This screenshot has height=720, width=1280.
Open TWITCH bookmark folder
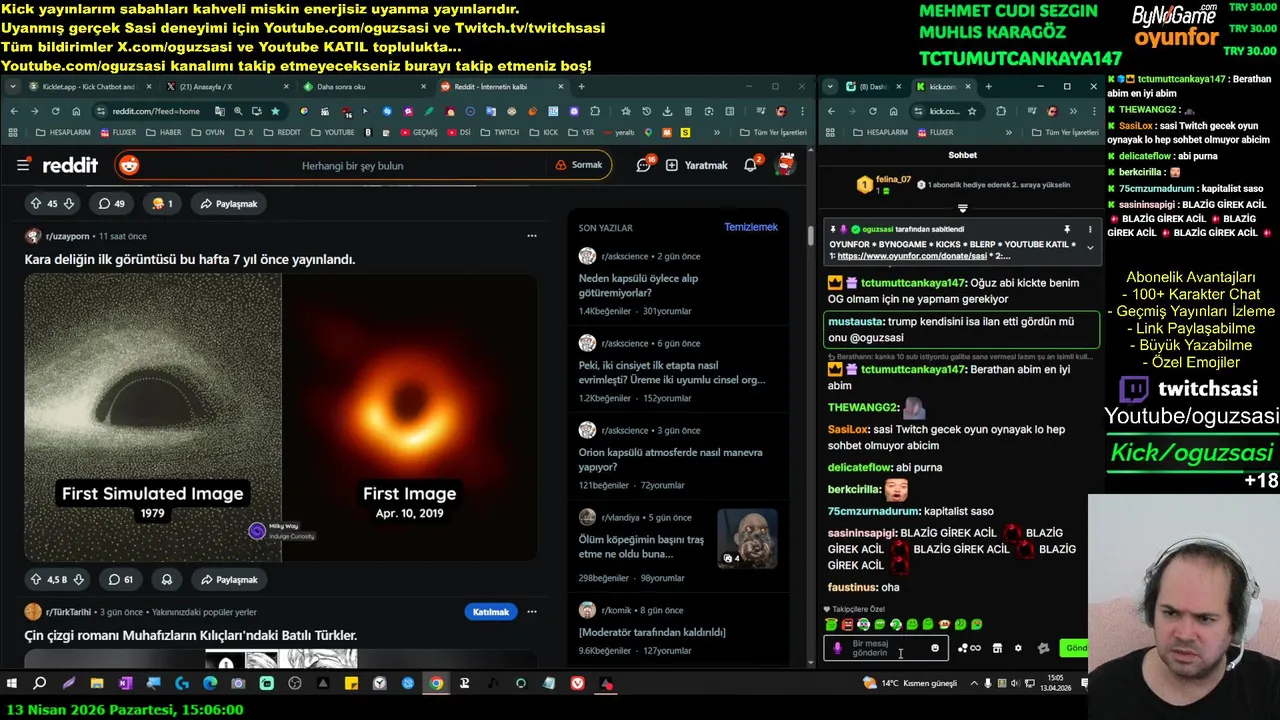[501, 132]
